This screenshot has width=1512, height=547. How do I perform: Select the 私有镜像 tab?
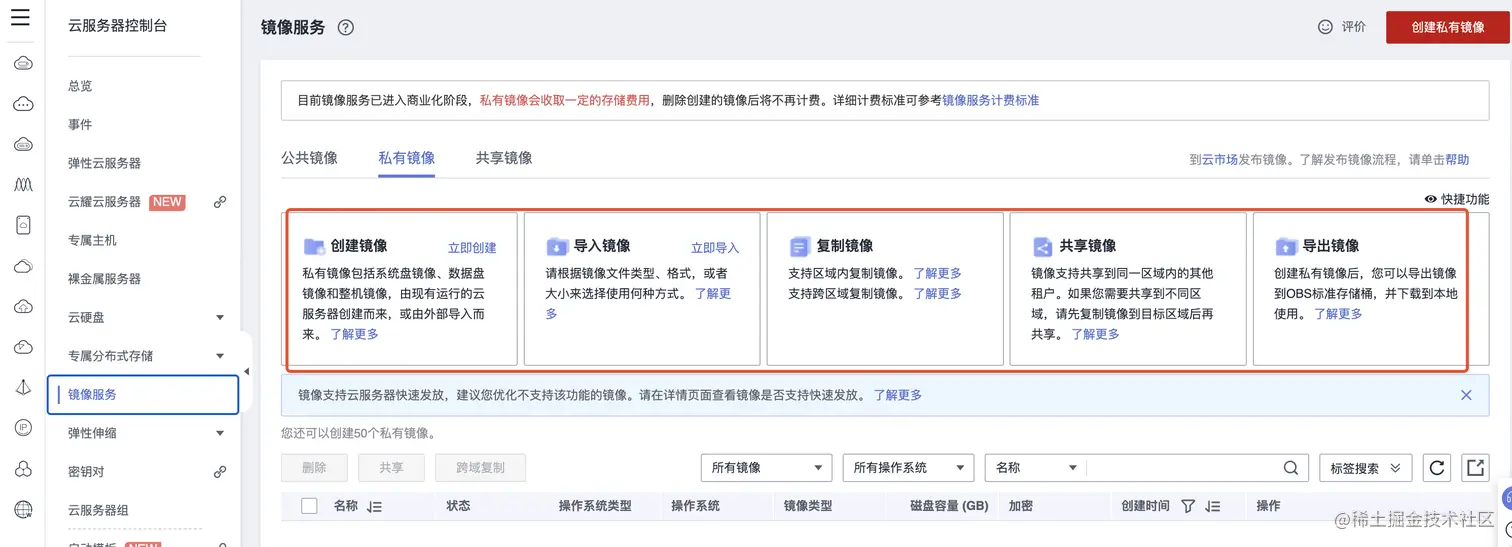point(406,158)
